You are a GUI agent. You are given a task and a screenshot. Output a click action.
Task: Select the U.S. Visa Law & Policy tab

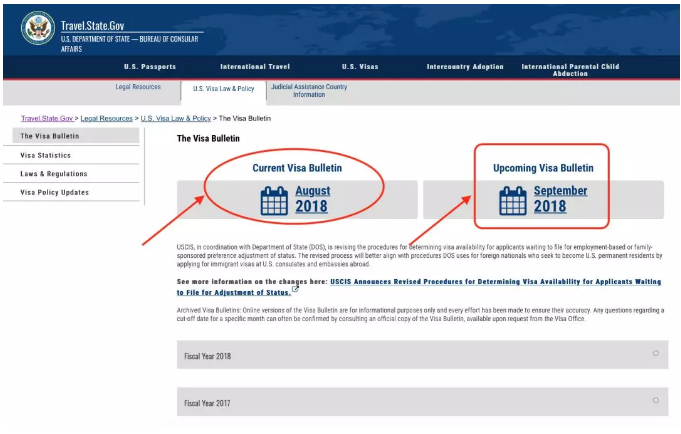click(224, 88)
